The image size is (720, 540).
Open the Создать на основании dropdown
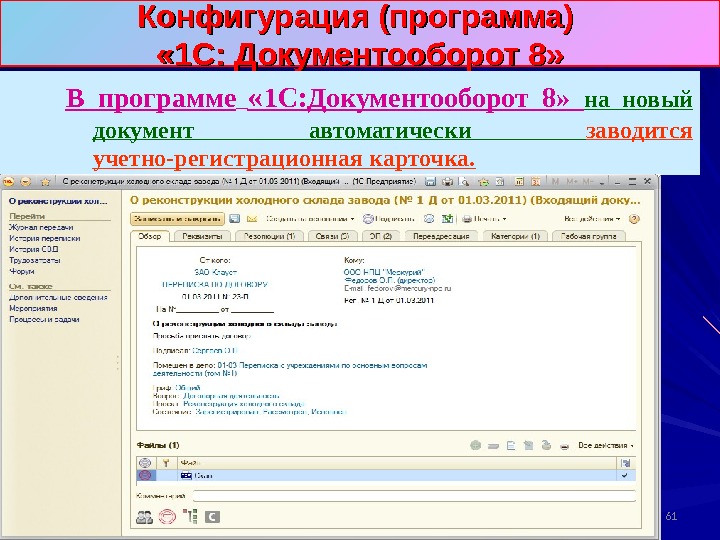(x=310, y=219)
